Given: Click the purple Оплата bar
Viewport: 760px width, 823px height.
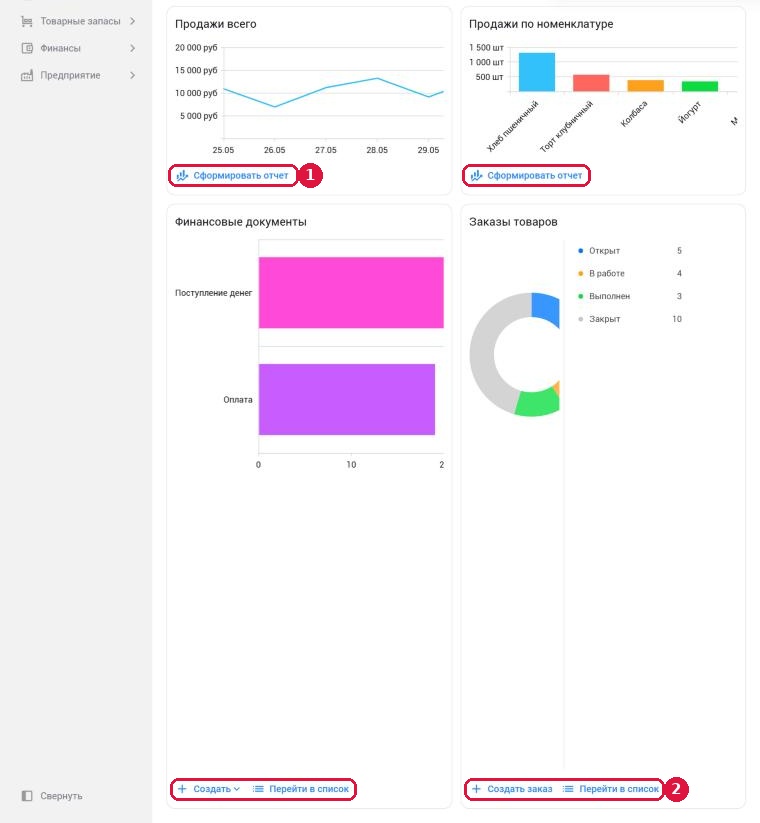Looking at the screenshot, I should (x=347, y=399).
